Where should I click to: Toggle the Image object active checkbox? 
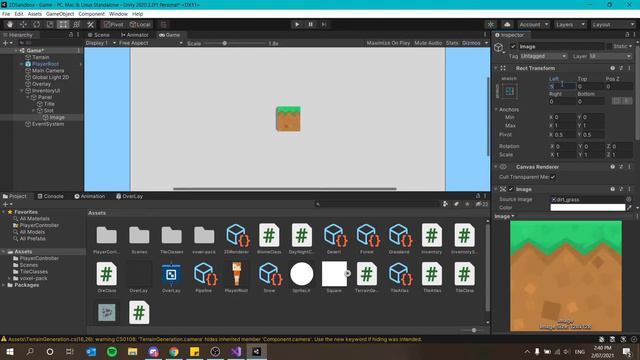(x=513, y=47)
